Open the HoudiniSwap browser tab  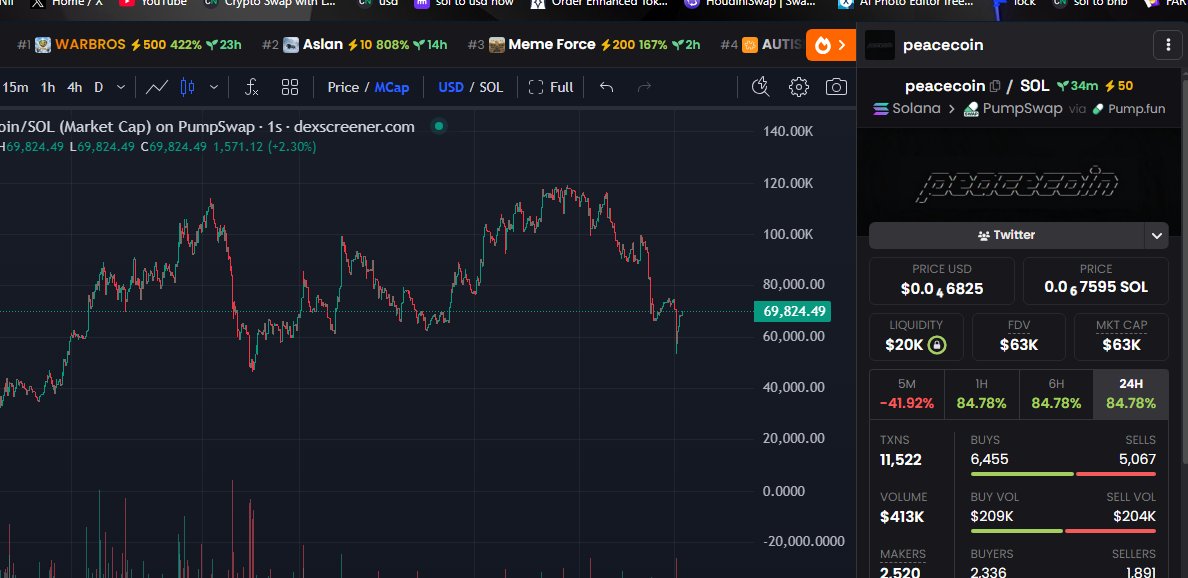pos(750,4)
